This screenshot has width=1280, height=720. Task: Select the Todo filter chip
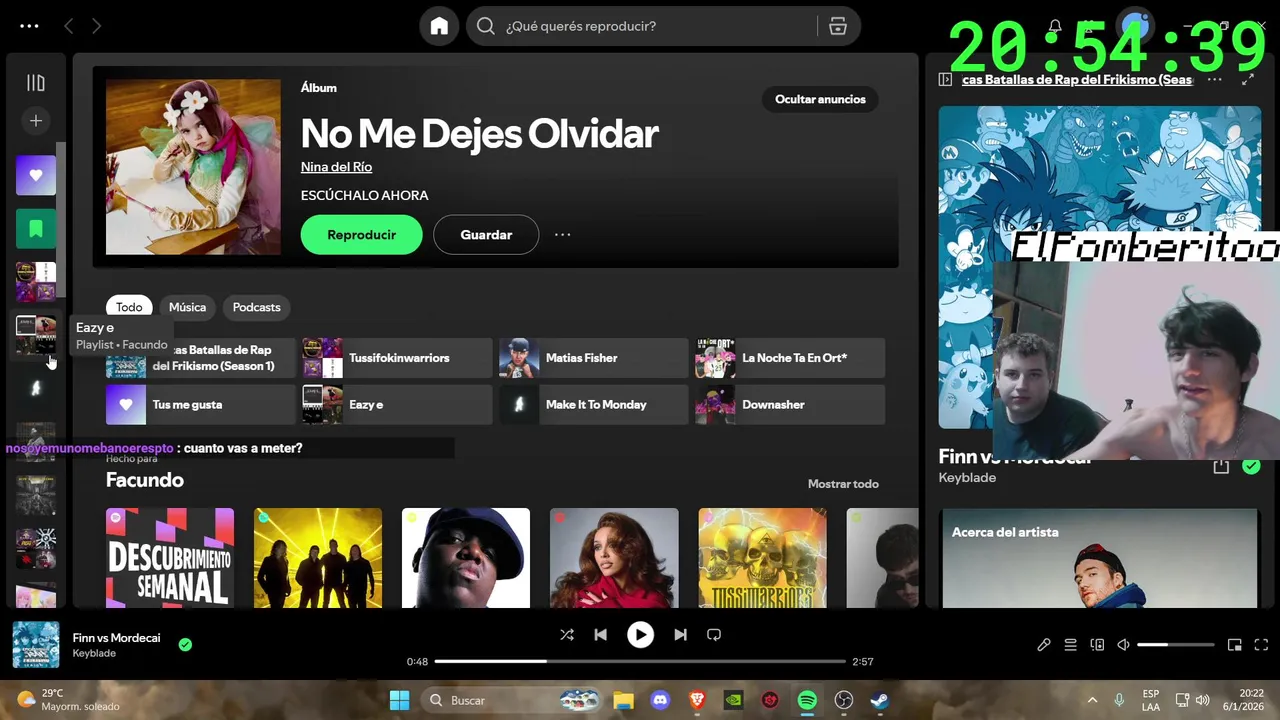click(129, 307)
